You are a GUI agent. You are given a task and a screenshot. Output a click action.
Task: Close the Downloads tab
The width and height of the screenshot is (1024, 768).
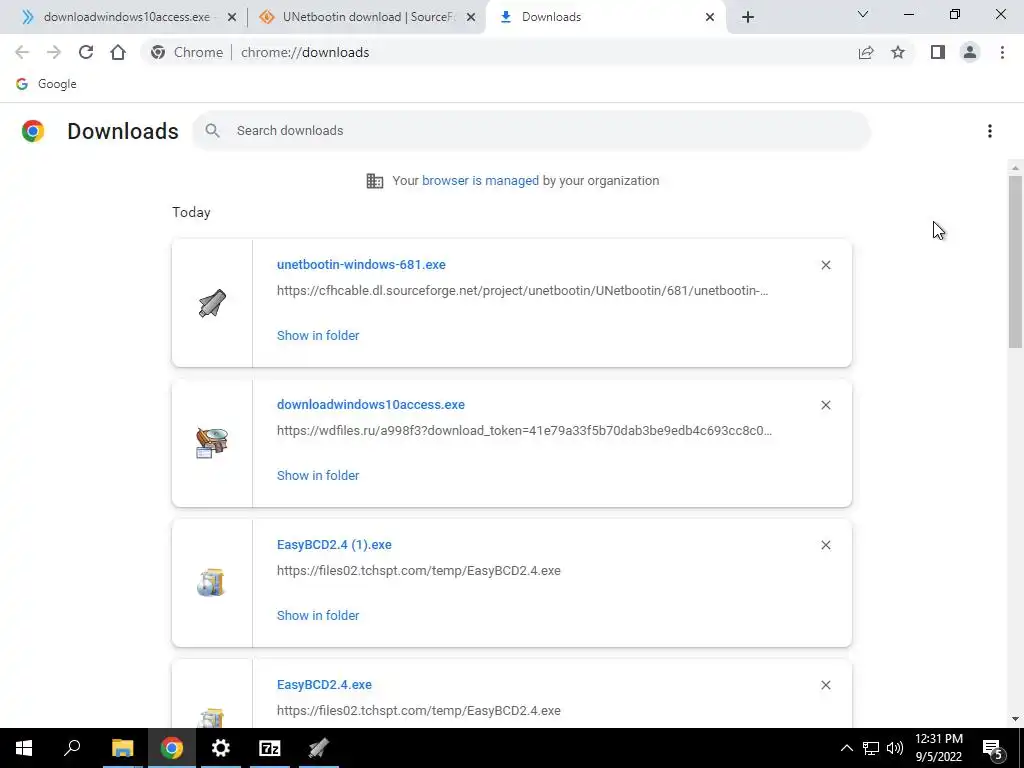coord(710,17)
